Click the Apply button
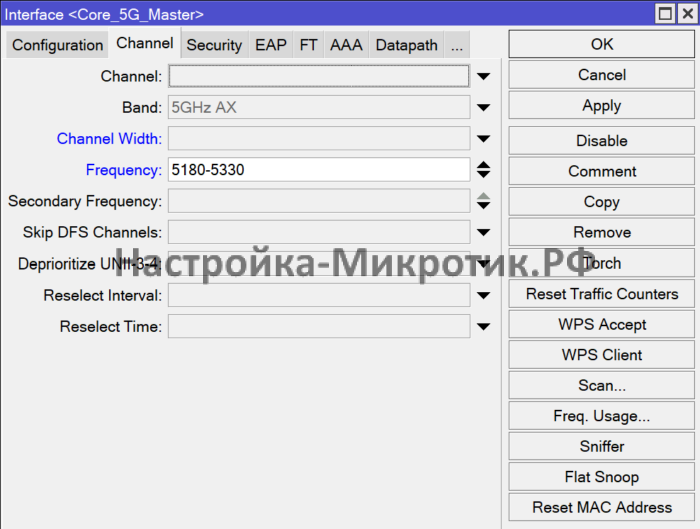Image resolution: width=700 pixels, height=529 pixels. 602,105
